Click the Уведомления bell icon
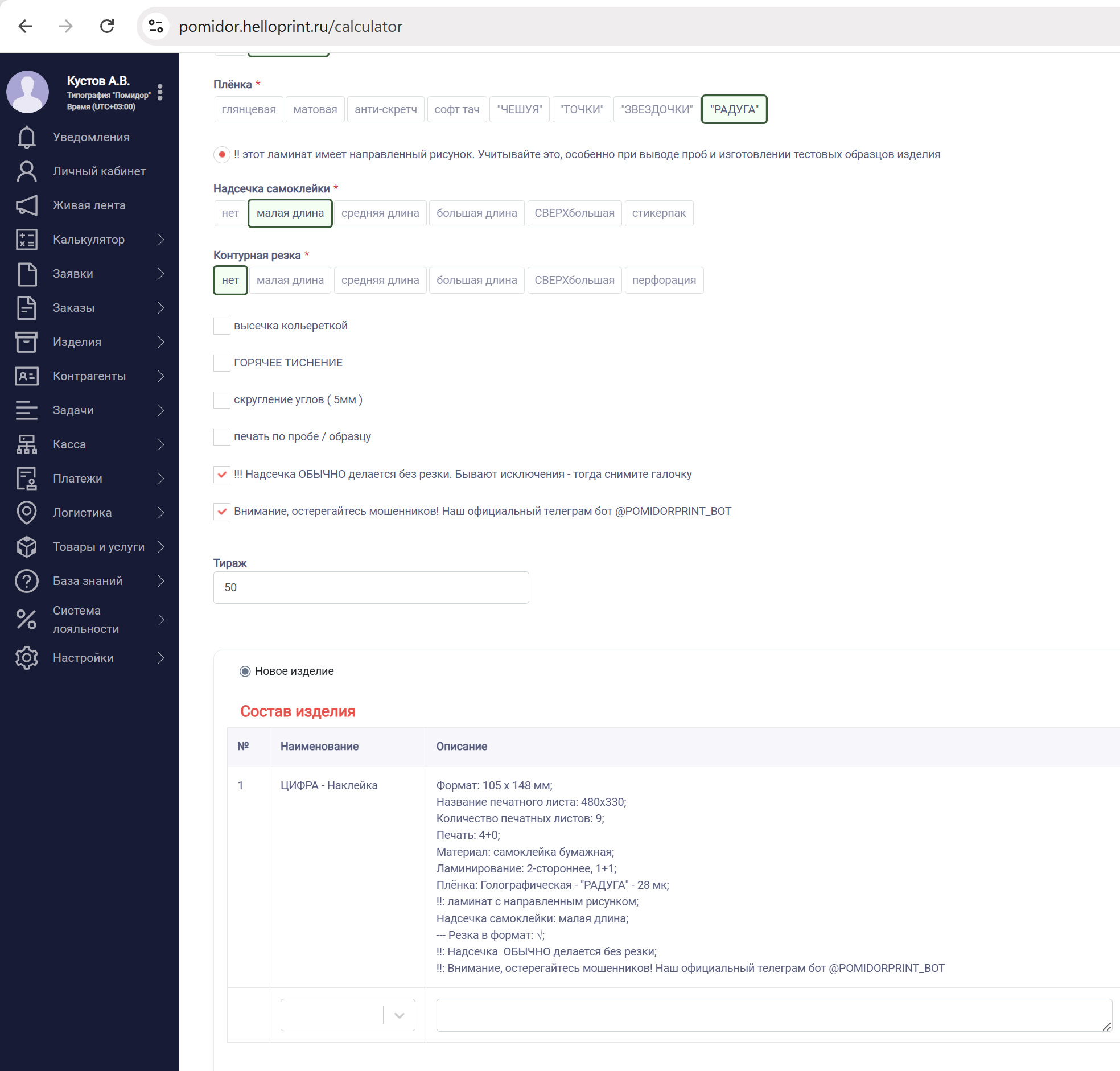The width and height of the screenshot is (1120, 1071). coord(26,137)
